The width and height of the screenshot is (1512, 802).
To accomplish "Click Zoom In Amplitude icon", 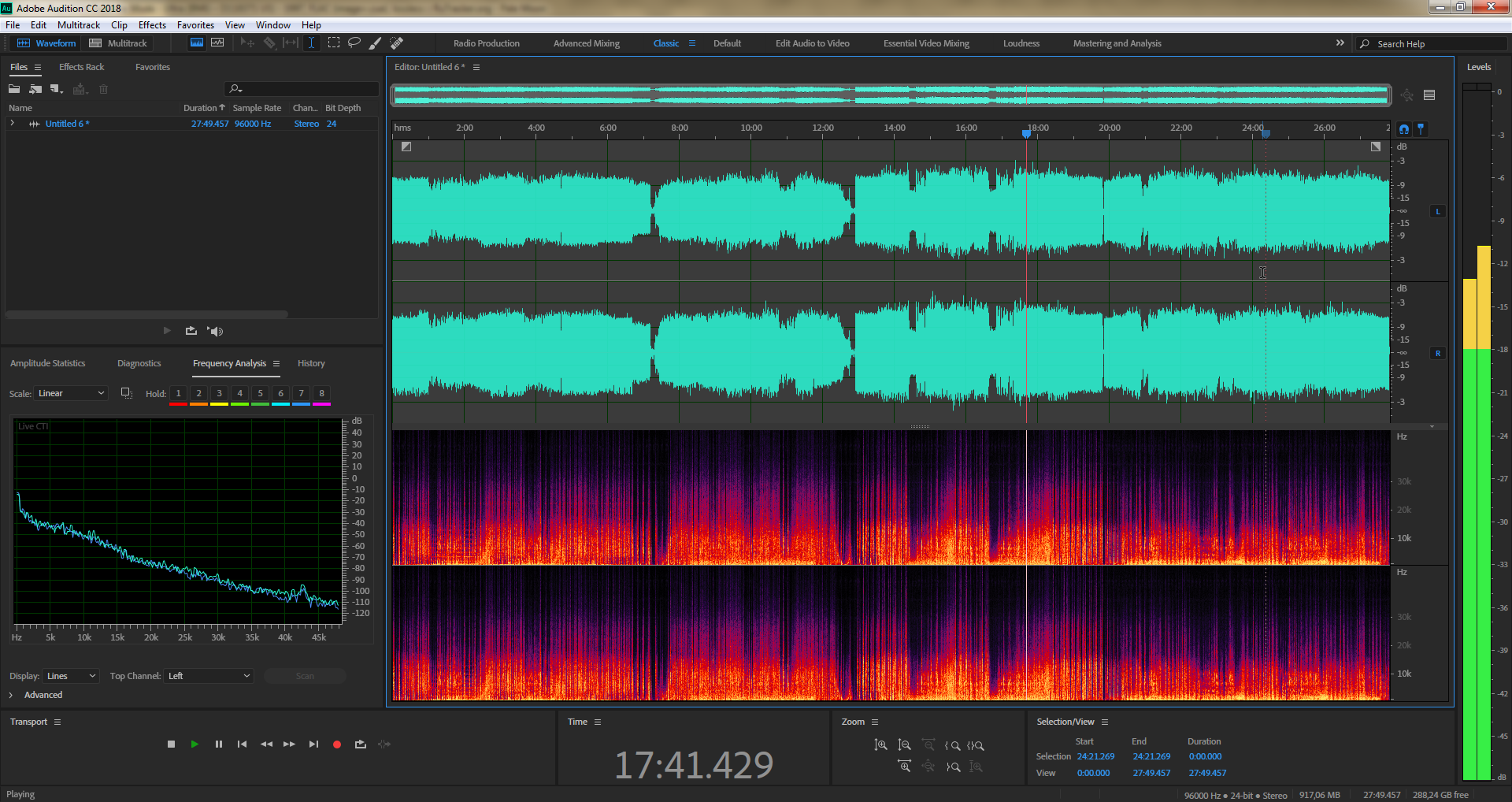I will 880,745.
